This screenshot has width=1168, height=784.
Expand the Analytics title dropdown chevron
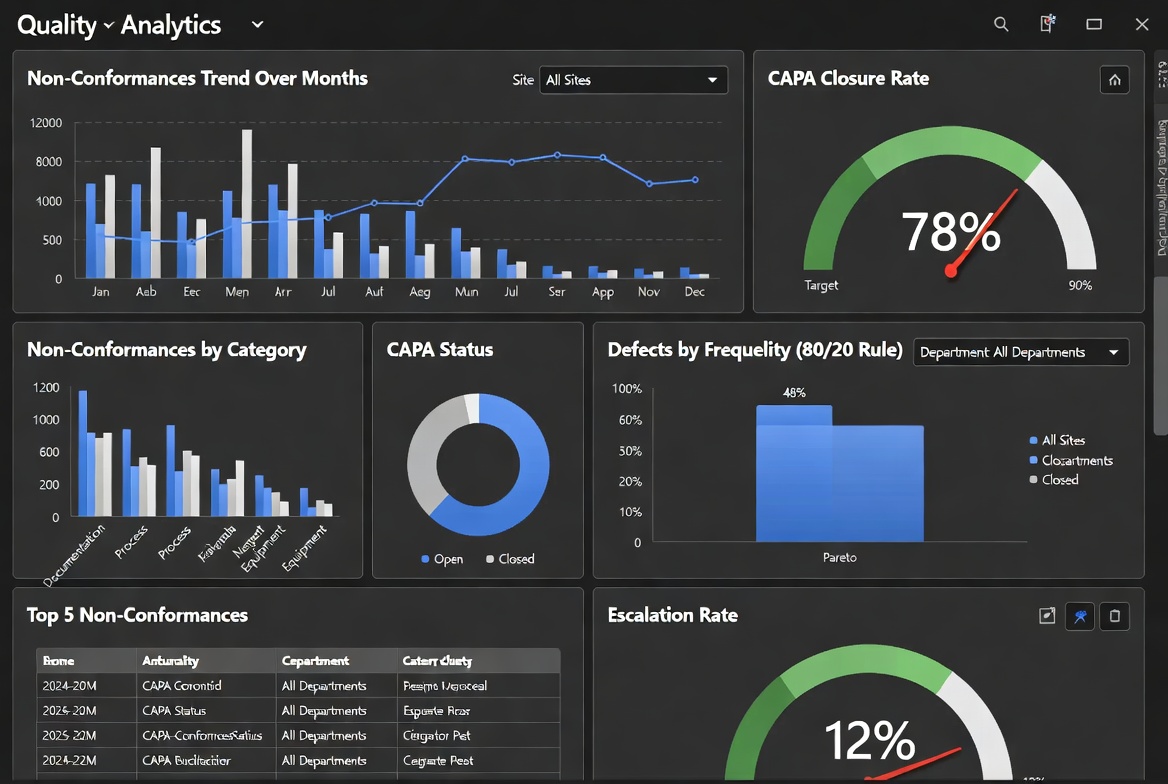257,25
